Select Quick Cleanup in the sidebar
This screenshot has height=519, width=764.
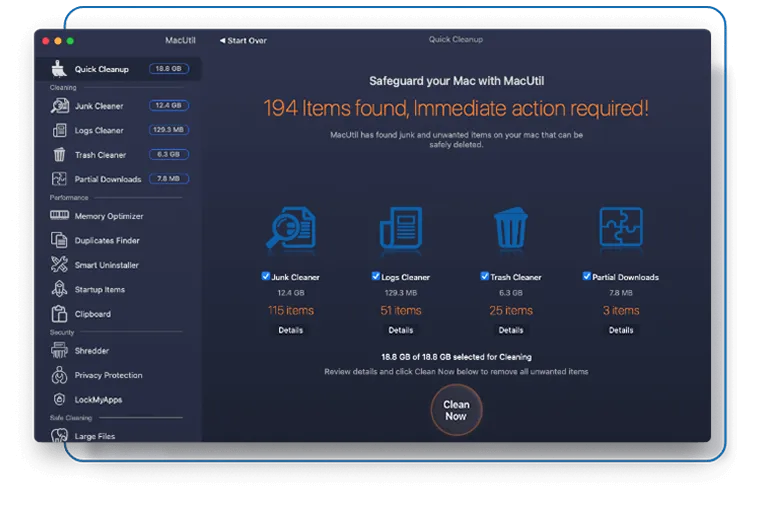click(101, 69)
